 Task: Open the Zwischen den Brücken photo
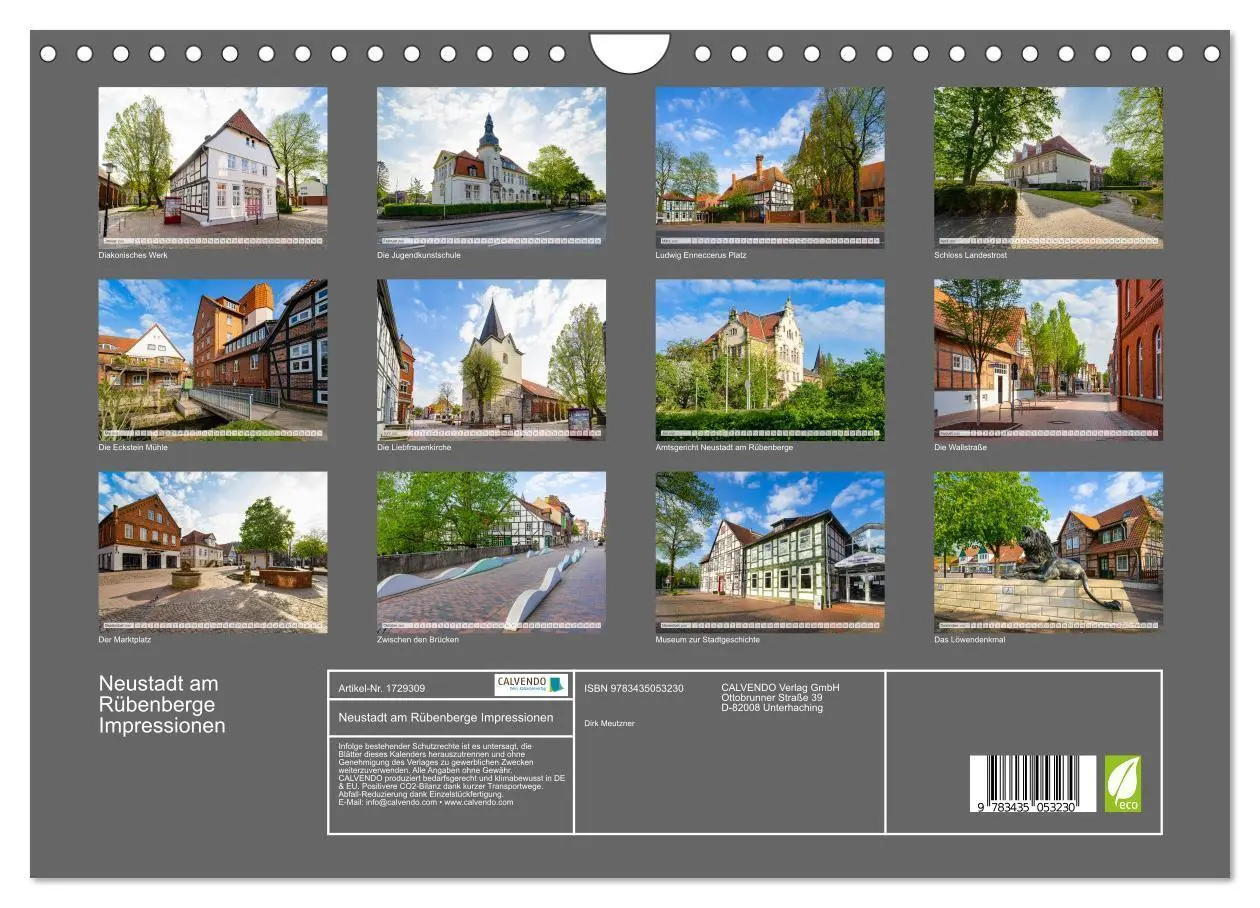tap(491, 552)
